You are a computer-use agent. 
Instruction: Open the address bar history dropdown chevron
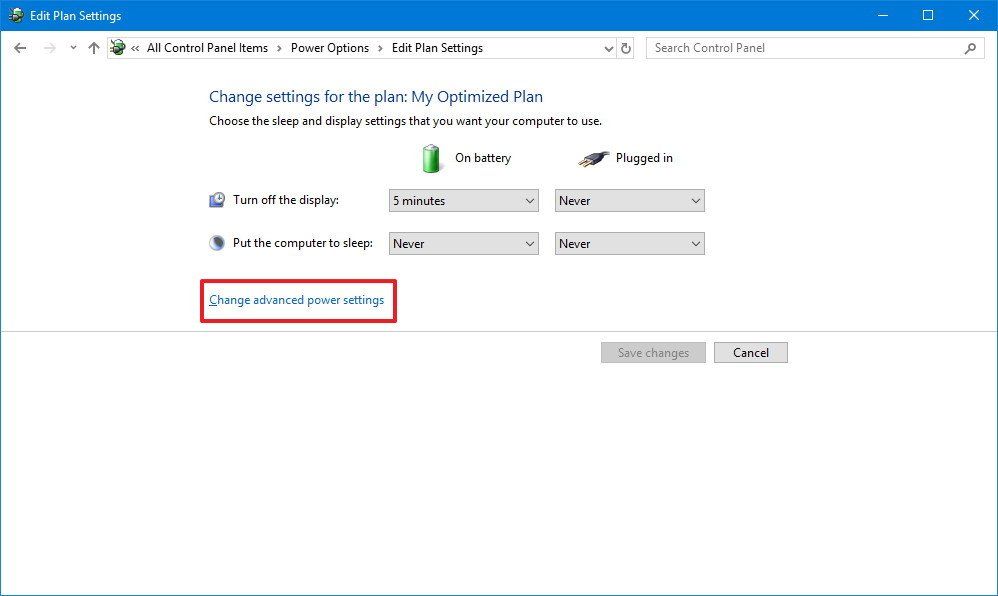[x=608, y=47]
